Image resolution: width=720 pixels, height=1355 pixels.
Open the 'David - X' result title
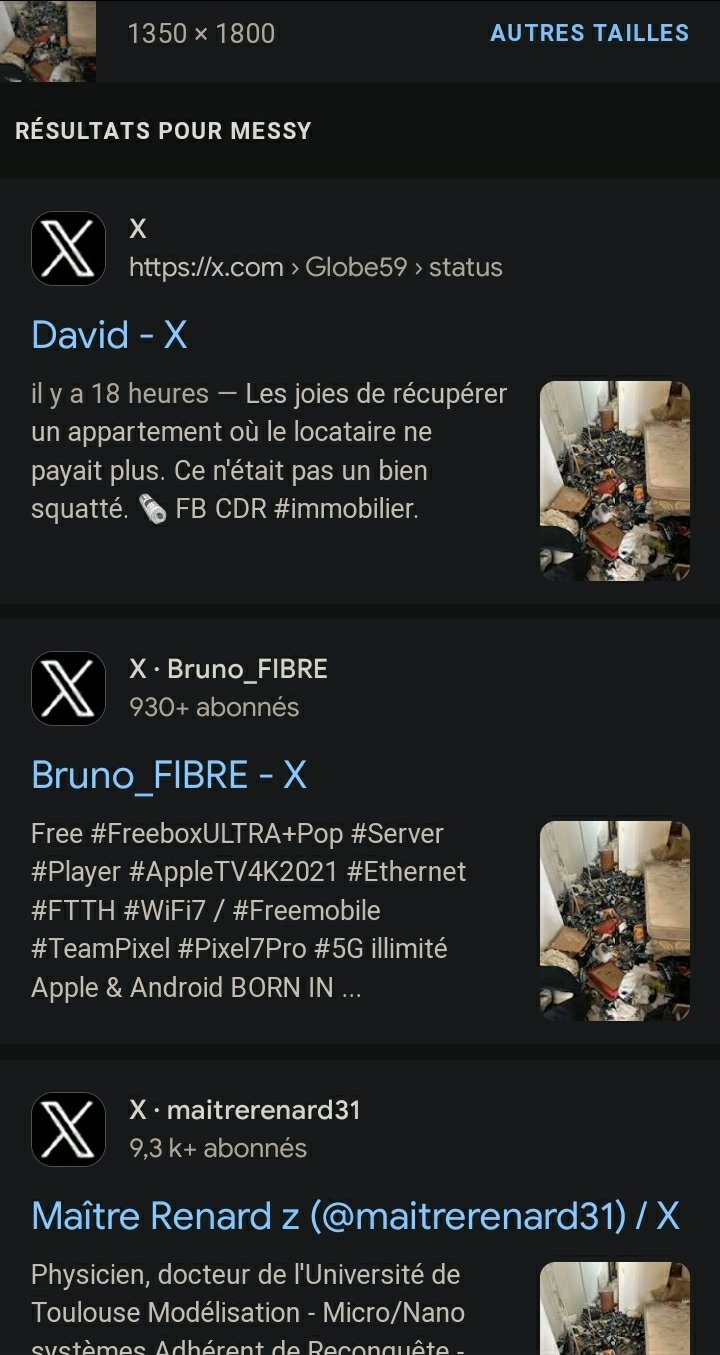point(109,334)
